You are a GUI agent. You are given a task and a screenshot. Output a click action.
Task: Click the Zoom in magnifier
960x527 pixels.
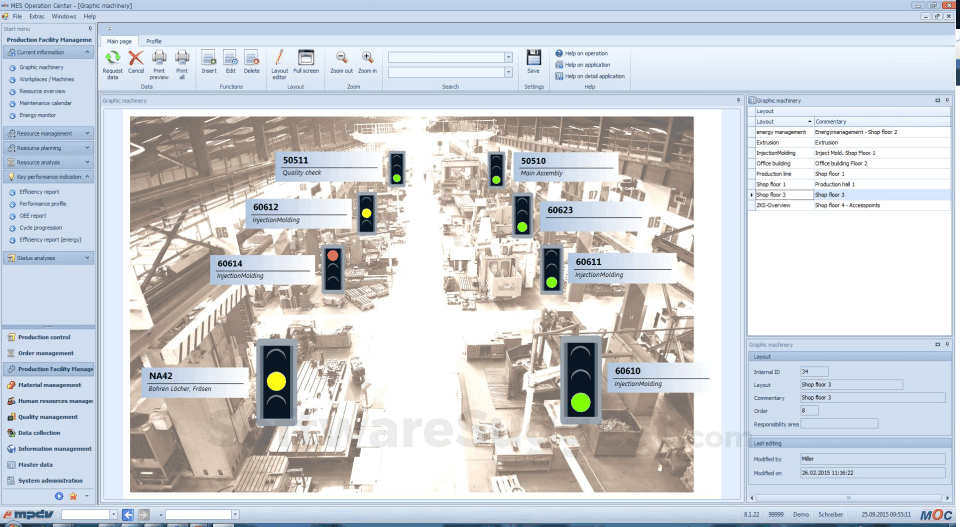pyautogui.click(x=367, y=58)
